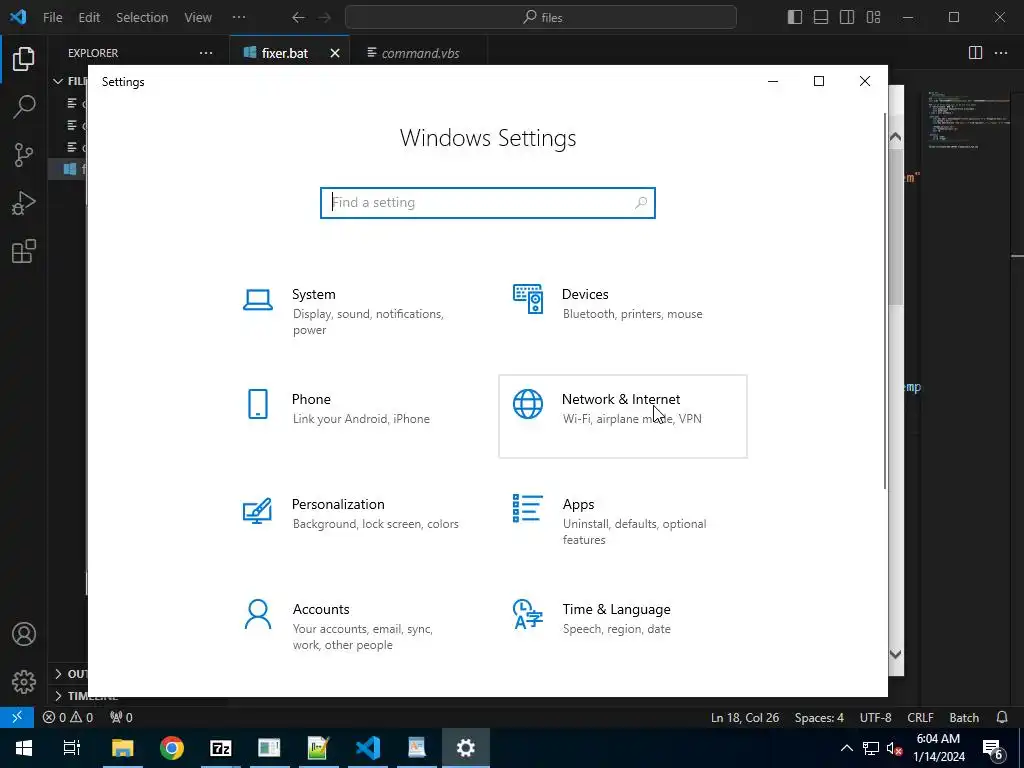Click Spaces: 4 indentation status
The height and width of the screenshot is (768, 1024).
(819, 717)
